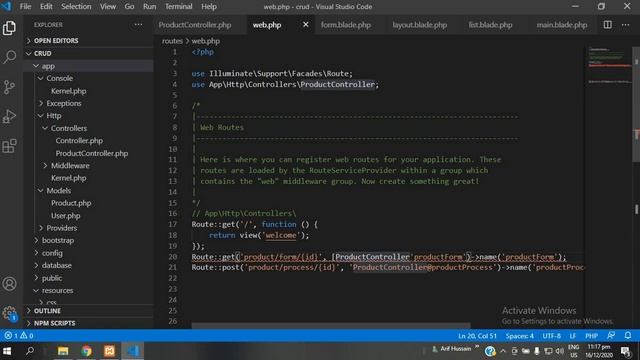The image size is (640, 360).
Task: Click VS Code taskbar icon
Action: click(133, 351)
